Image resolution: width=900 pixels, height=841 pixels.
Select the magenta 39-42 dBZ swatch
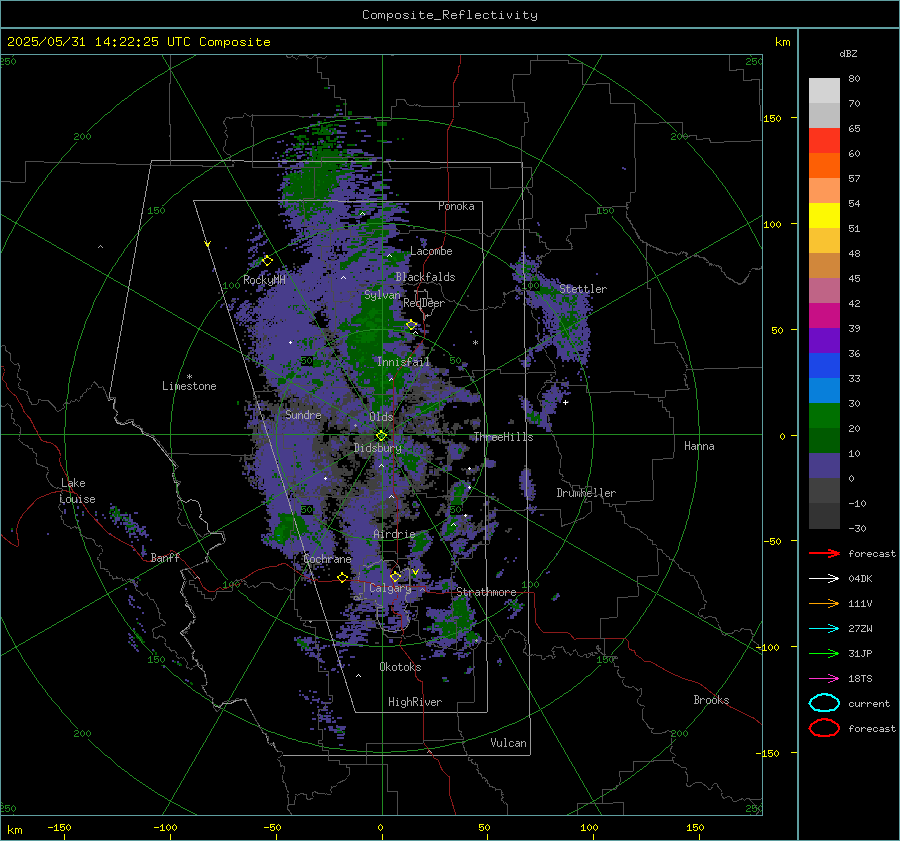[x=824, y=316]
